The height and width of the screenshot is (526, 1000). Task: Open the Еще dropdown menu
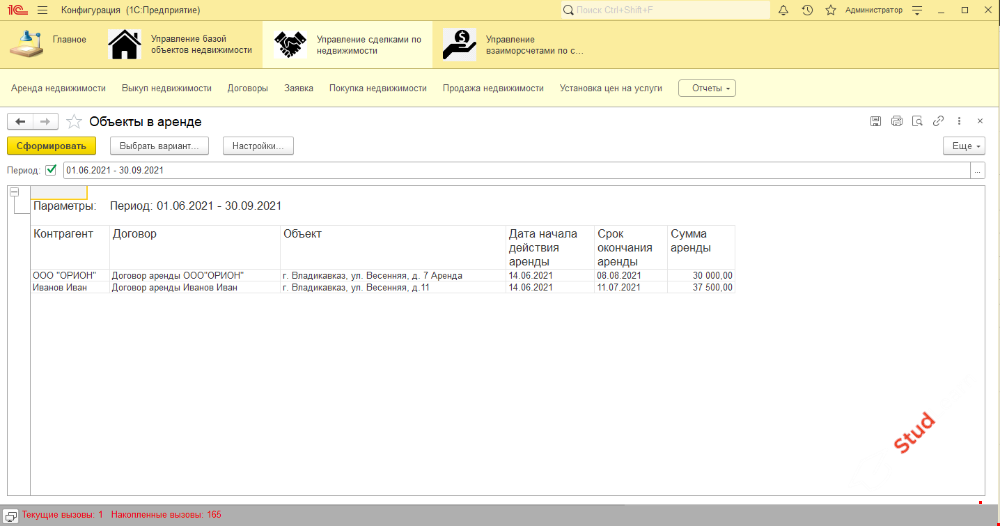pyautogui.click(x=964, y=146)
